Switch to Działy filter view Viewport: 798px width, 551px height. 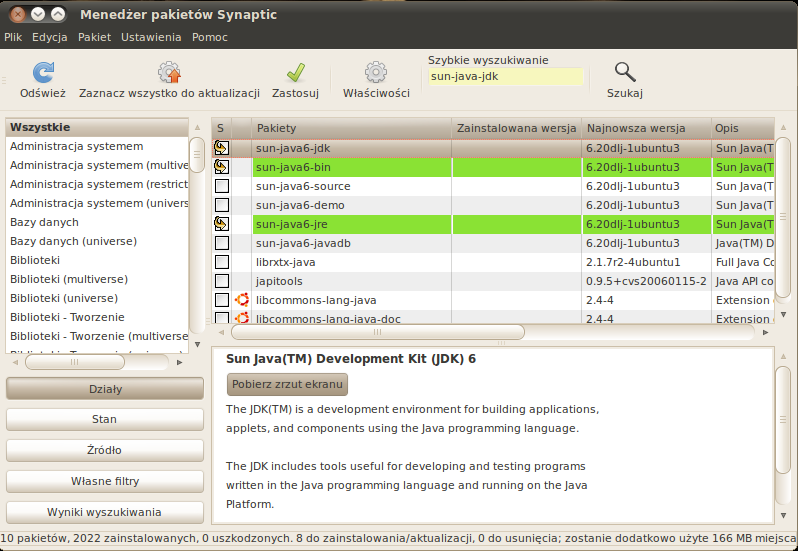click(105, 389)
